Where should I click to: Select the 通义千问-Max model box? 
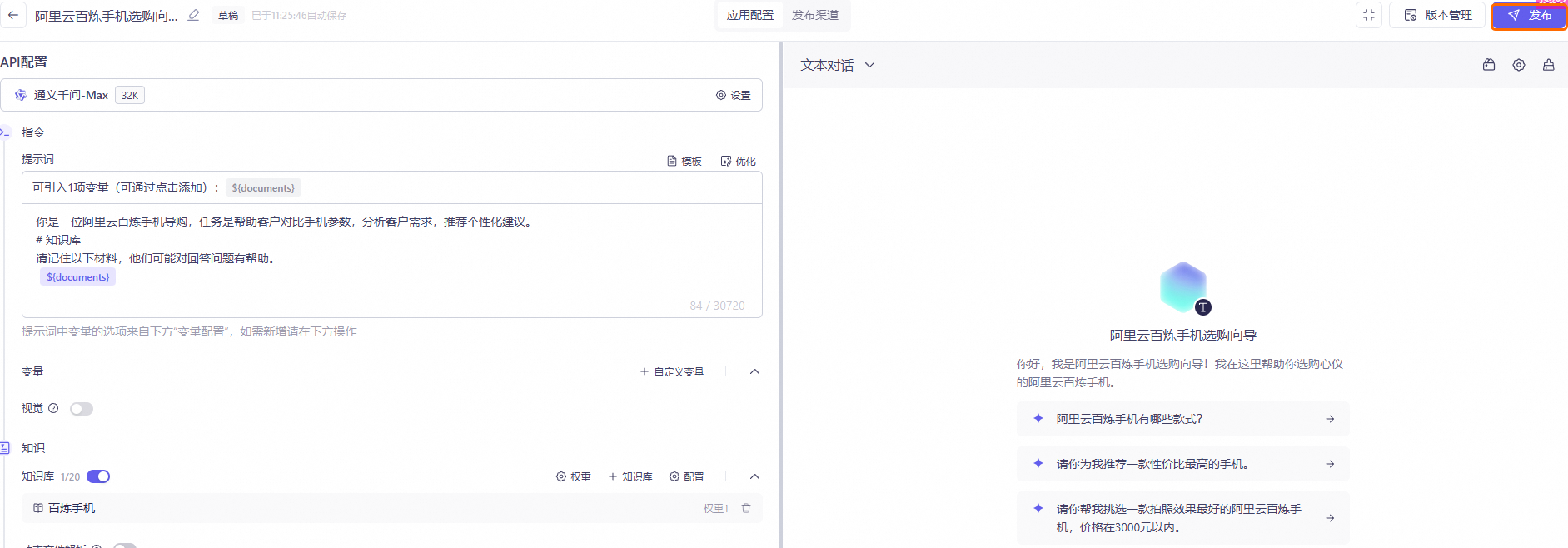pos(381,95)
